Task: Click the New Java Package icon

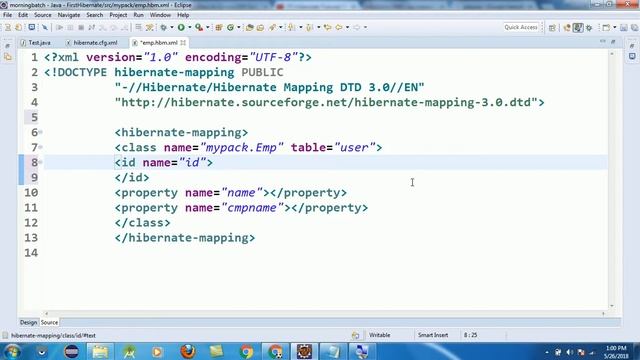Action: (x=219, y=27)
